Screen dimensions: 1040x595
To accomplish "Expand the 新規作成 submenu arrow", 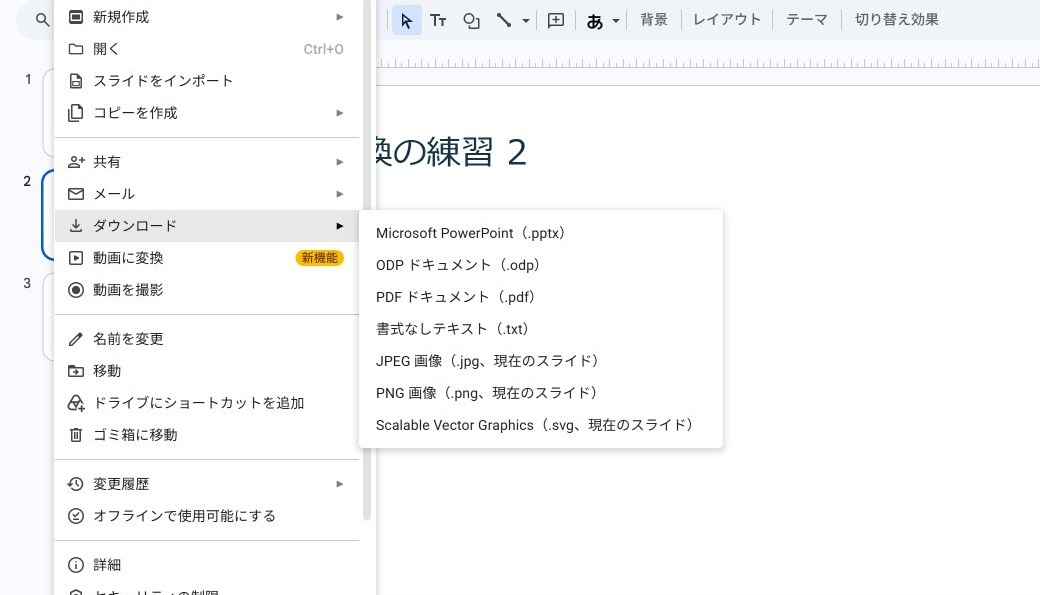I will coord(340,17).
